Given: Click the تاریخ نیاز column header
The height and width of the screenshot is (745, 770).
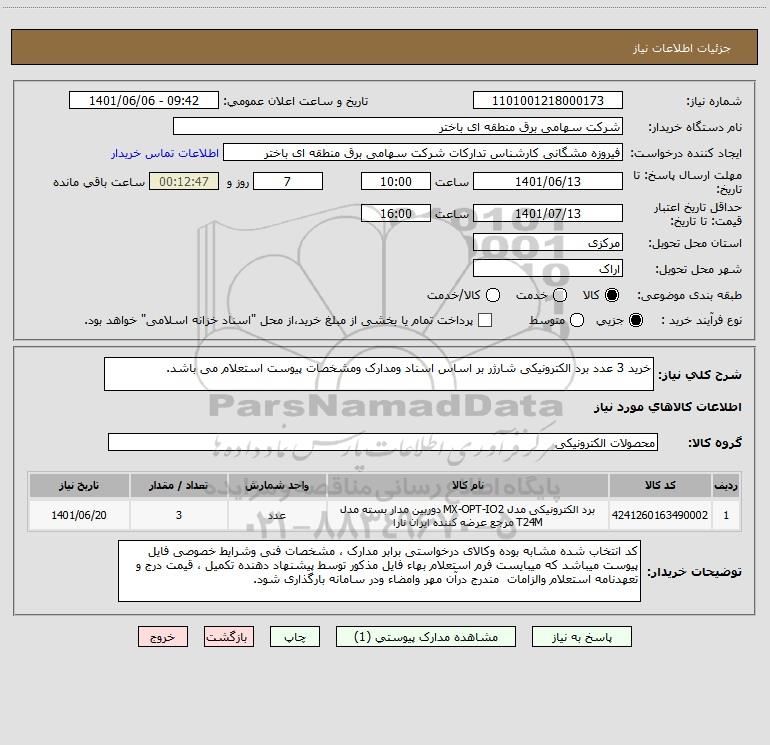Looking at the screenshot, I should (x=79, y=485).
